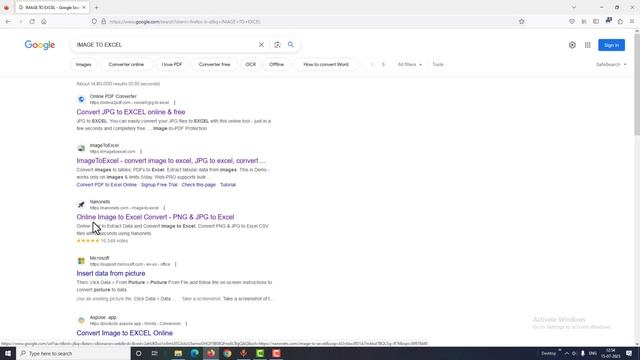
Task: Click the Type here to search box
Action: (73, 353)
